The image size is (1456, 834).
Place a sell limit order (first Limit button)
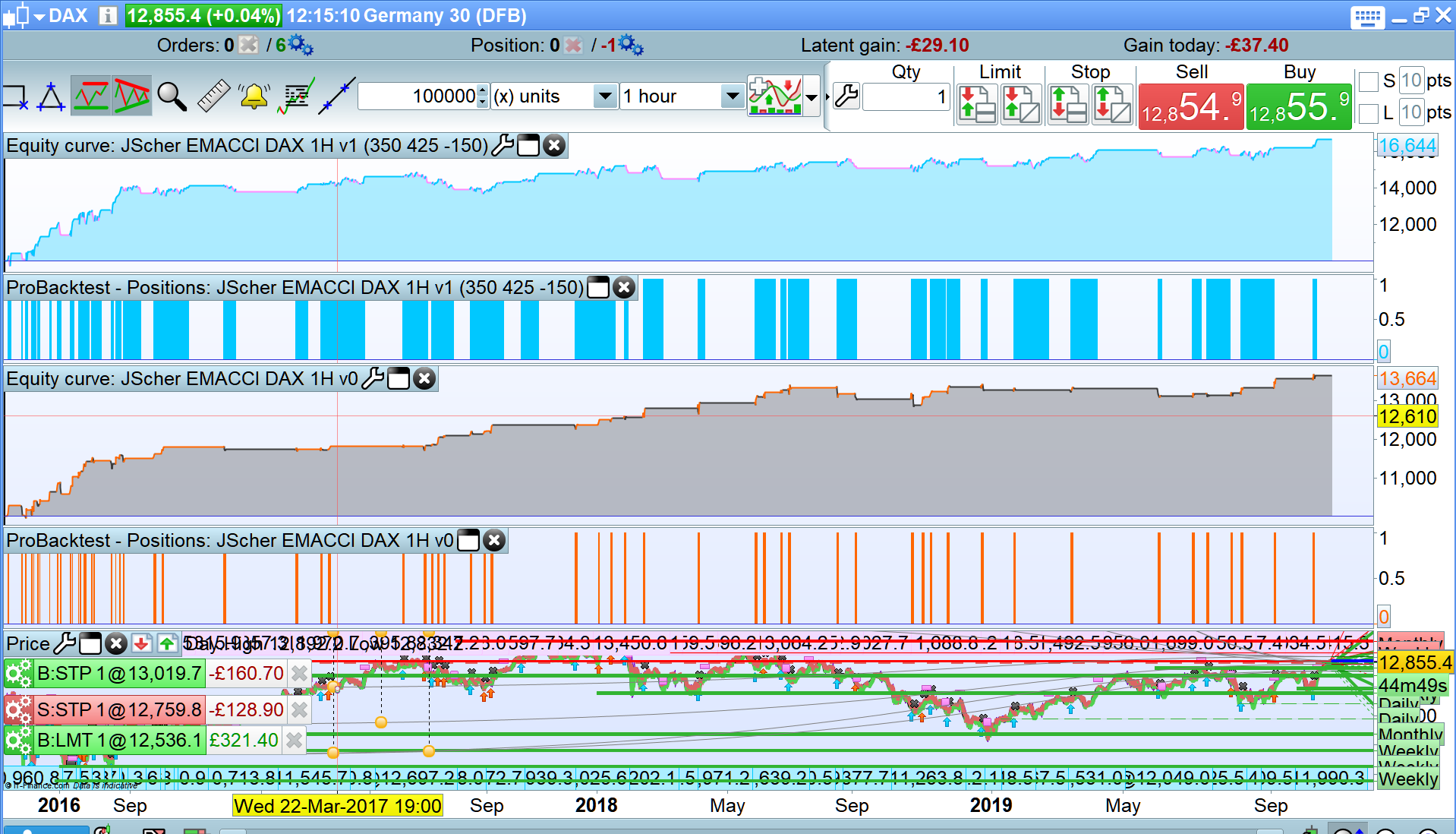point(977,103)
